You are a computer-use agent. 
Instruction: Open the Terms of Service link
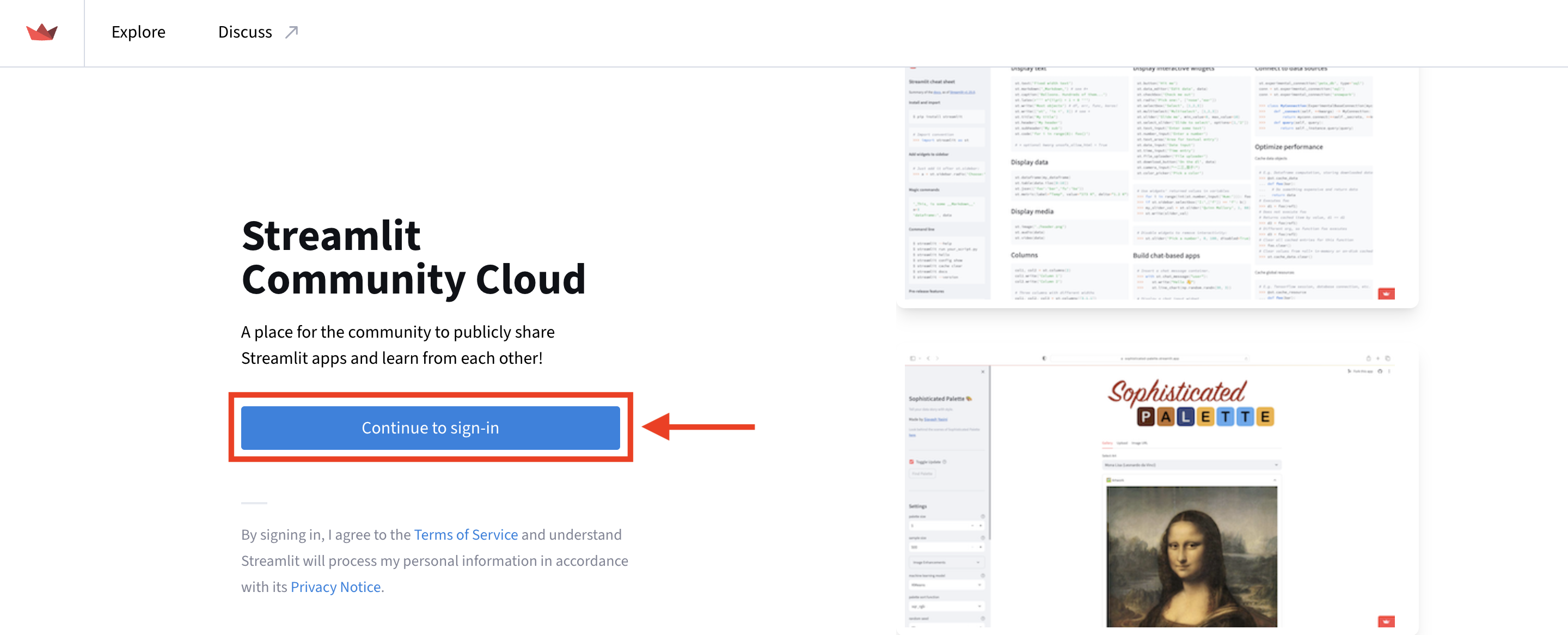tap(465, 535)
